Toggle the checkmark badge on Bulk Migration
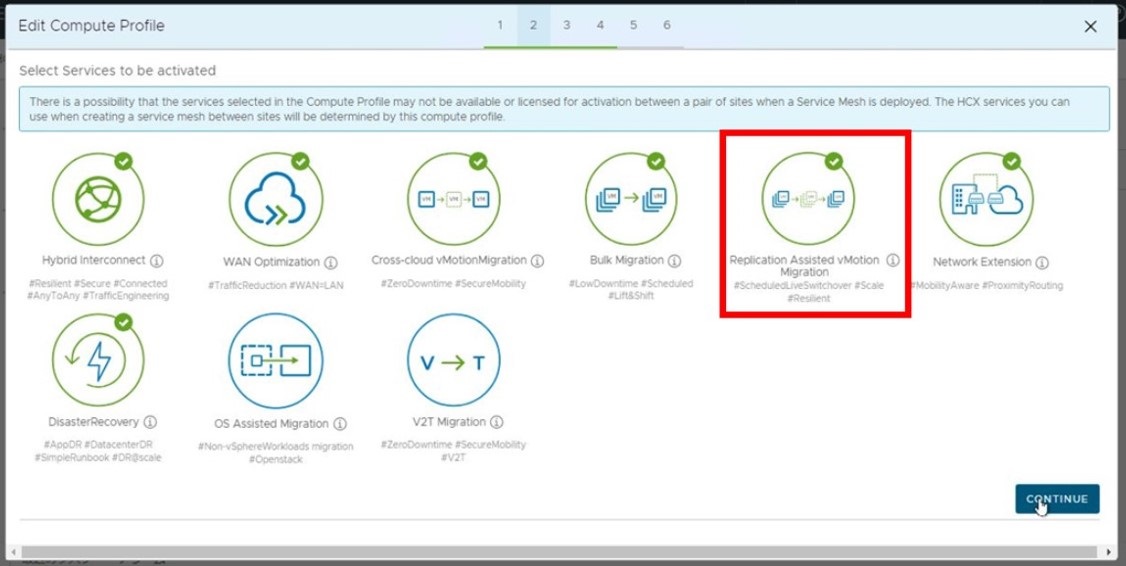 (x=656, y=161)
